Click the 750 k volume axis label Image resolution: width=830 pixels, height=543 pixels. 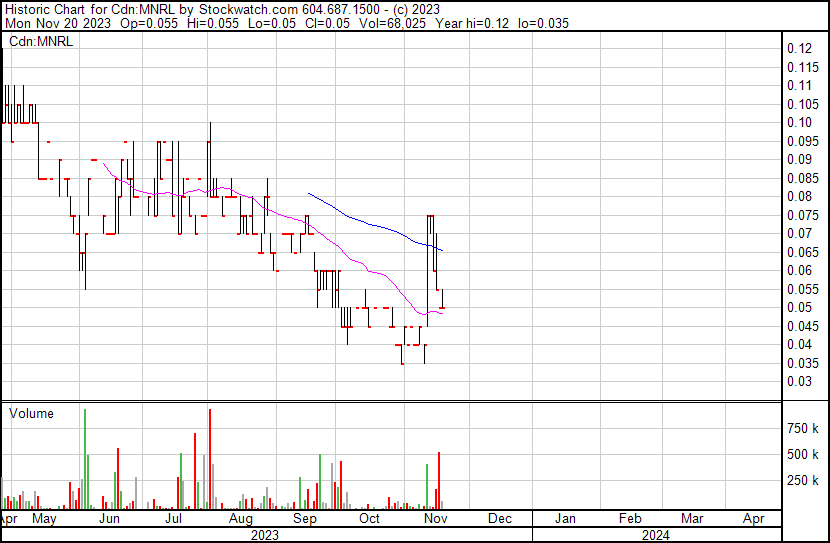pyautogui.click(x=803, y=429)
